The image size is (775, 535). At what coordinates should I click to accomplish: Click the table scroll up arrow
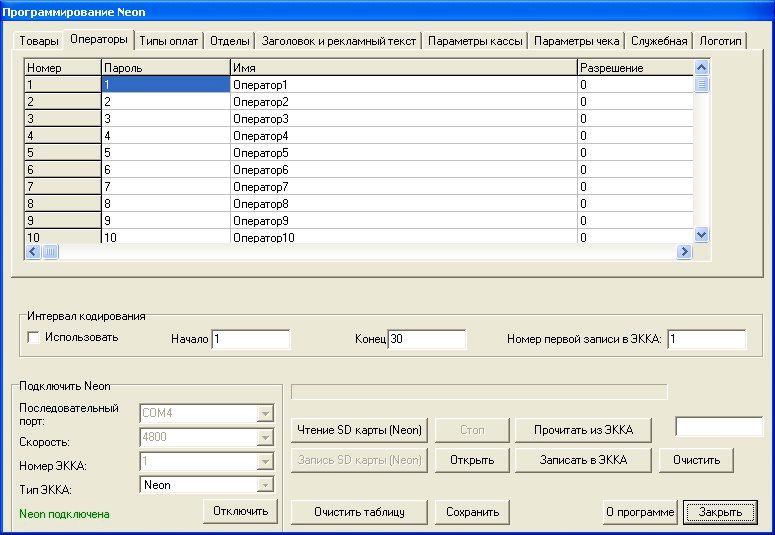click(701, 67)
